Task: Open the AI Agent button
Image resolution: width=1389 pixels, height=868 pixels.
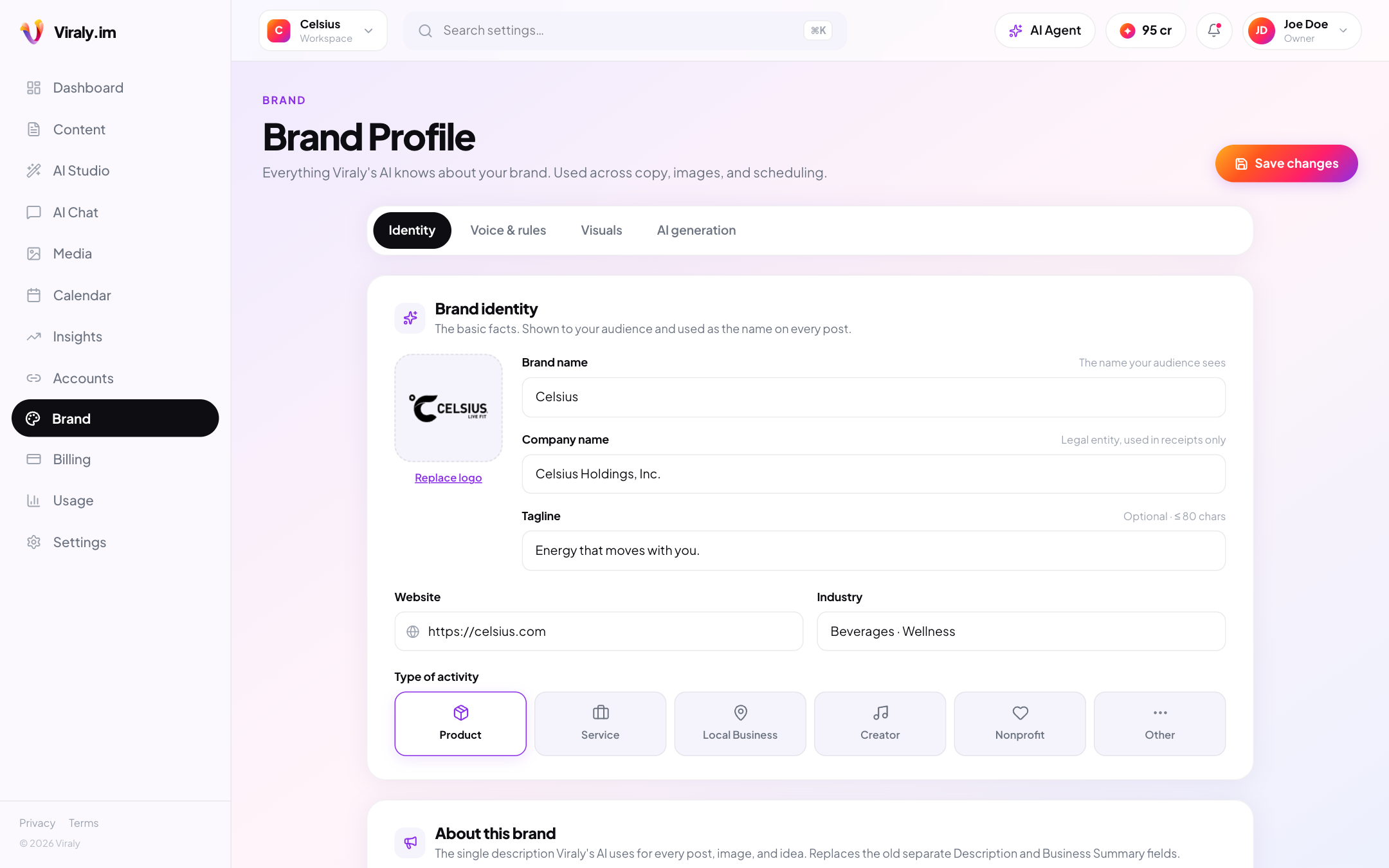Action: click(x=1045, y=30)
